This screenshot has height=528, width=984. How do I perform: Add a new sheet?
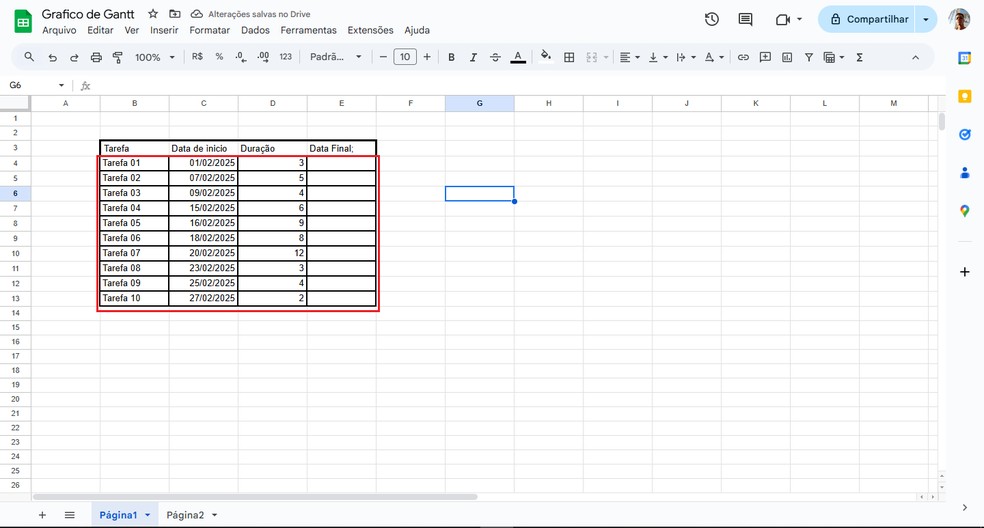coord(42,515)
